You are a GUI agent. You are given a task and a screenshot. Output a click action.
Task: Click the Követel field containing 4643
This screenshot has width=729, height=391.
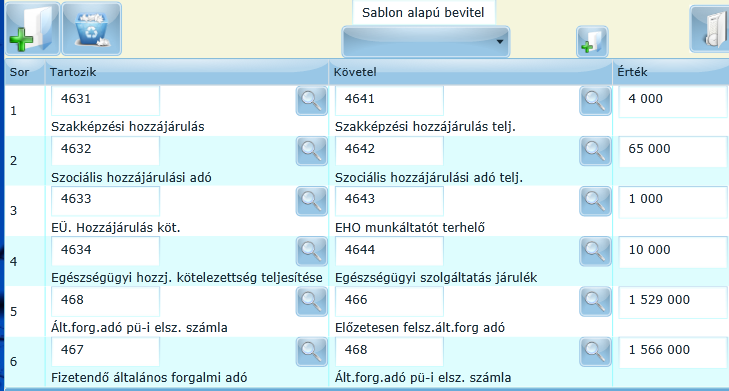pyautogui.click(x=389, y=200)
